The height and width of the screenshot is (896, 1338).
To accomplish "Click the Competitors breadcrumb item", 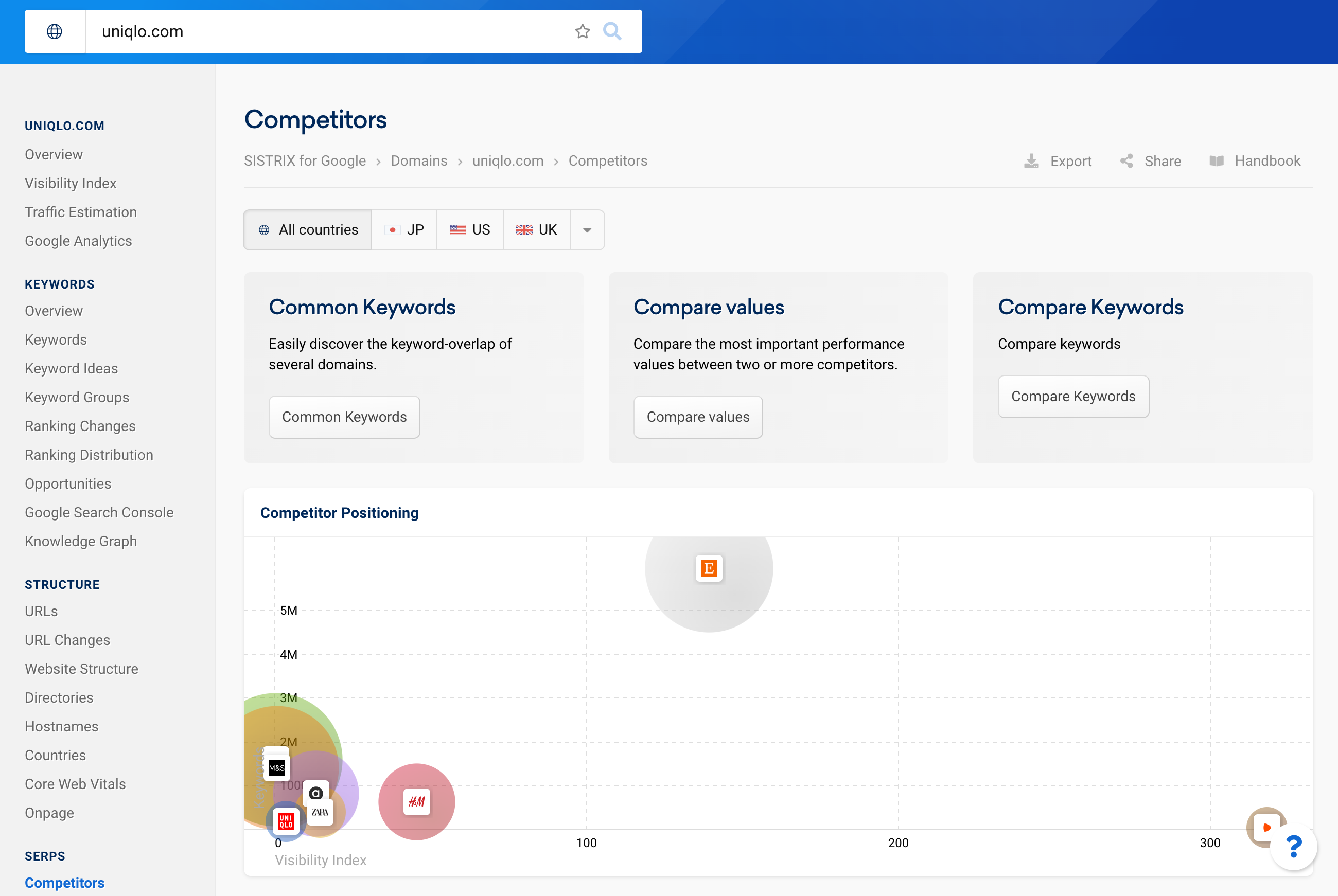I will click(608, 161).
